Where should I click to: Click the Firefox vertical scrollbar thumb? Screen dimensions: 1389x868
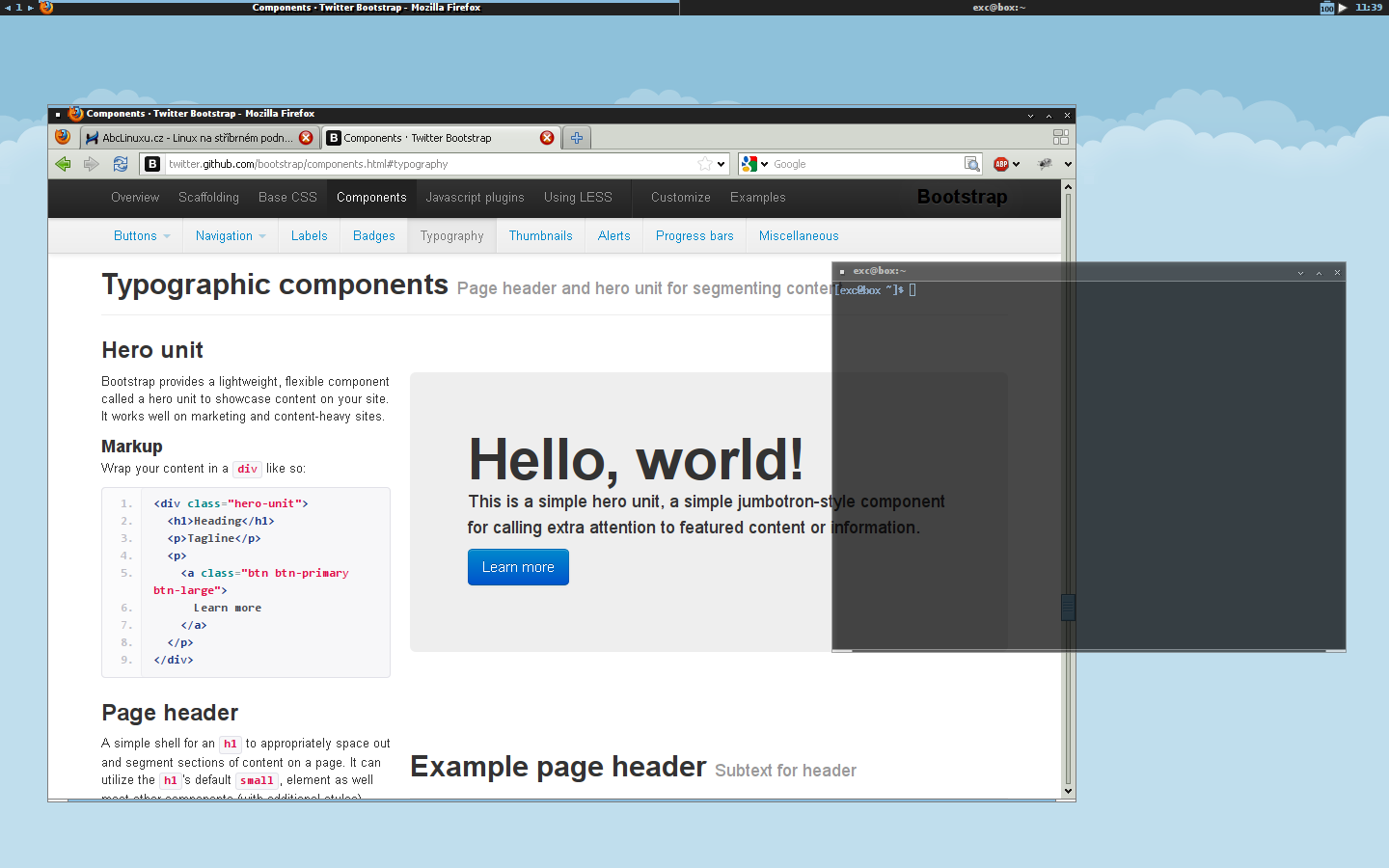[x=1068, y=607]
